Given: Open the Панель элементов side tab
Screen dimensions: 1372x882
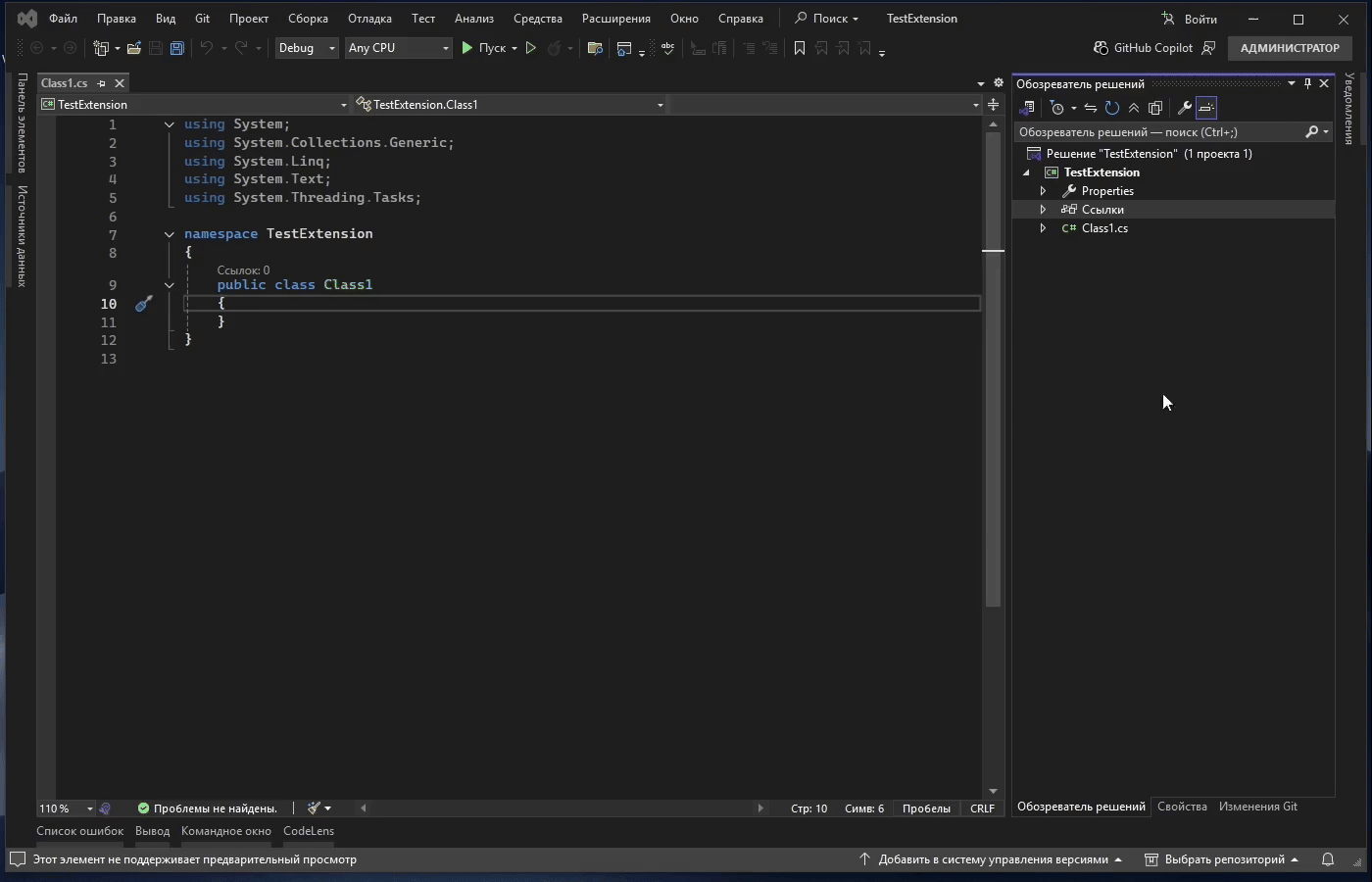Looking at the screenshot, I should tap(22, 122).
